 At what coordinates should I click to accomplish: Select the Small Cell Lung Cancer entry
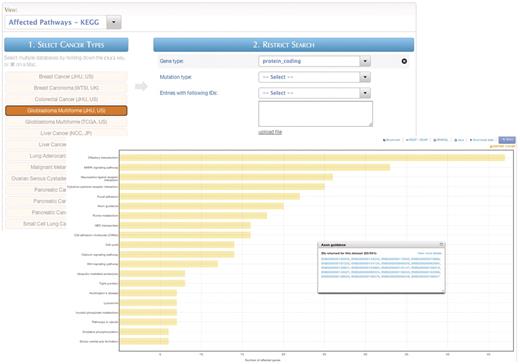tap(36, 224)
